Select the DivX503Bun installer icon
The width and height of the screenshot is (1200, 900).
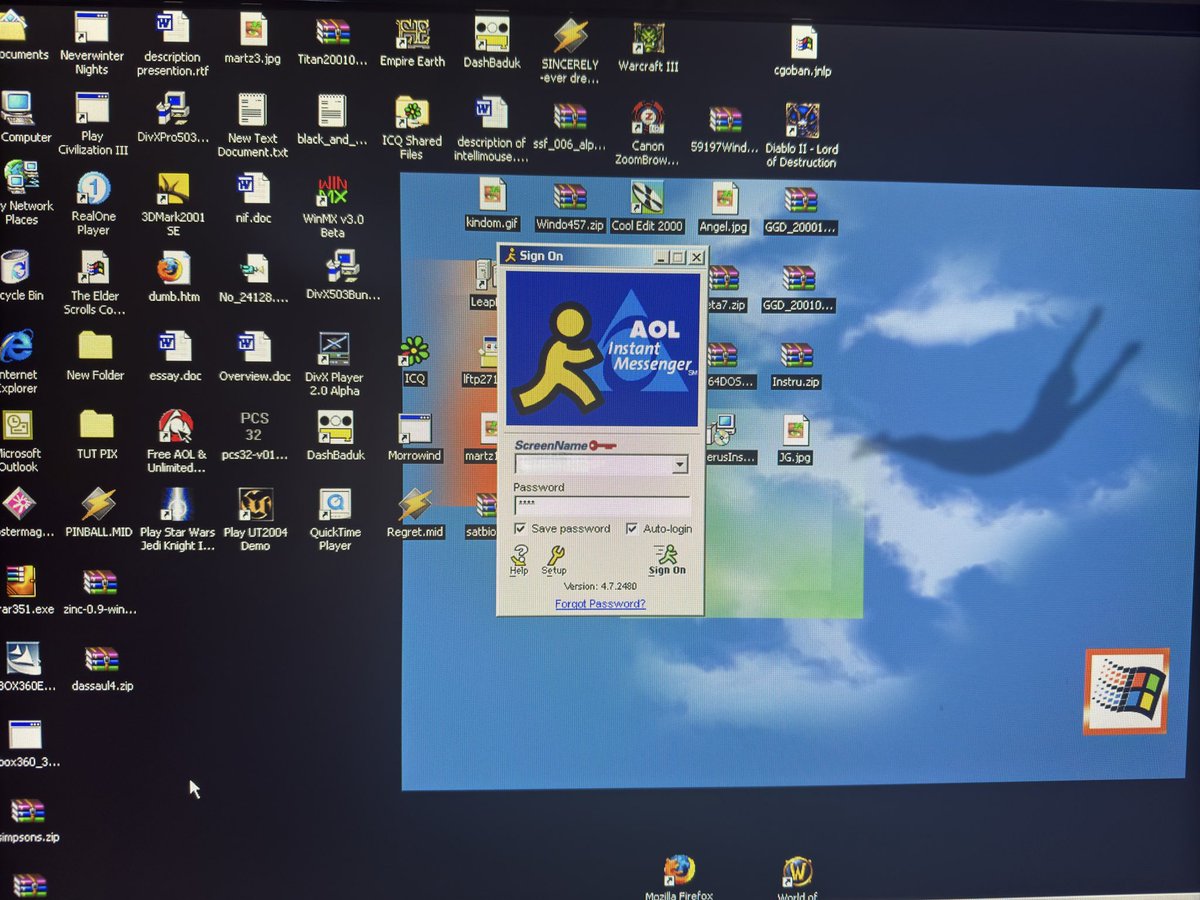(x=343, y=268)
